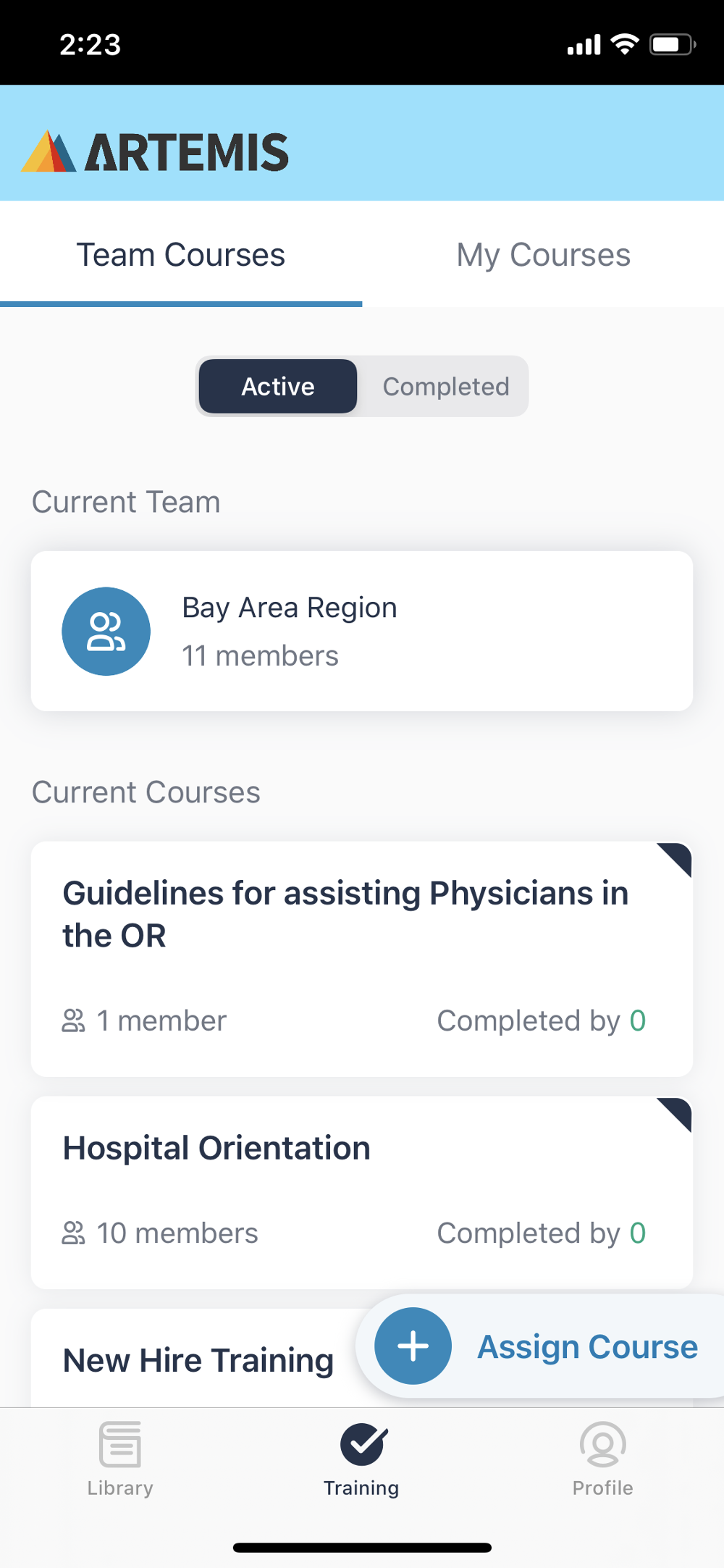Open the New Hire Training course
This screenshot has width=724, height=1568.
pyautogui.click(x=198, y=1360)
